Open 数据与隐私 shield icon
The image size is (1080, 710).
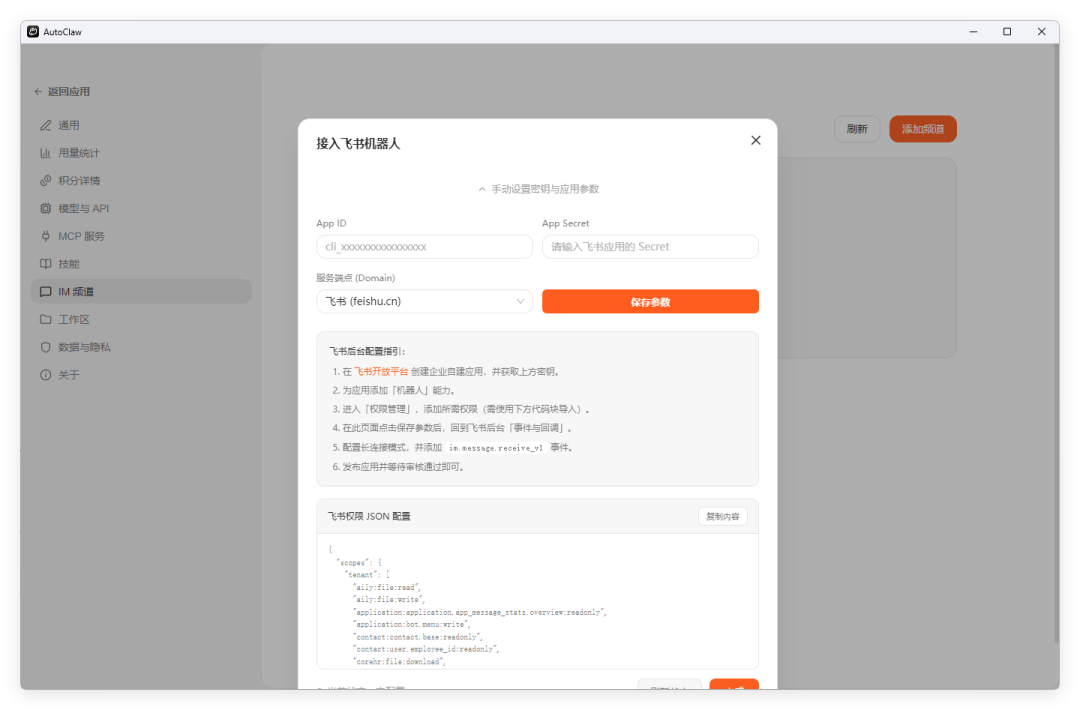click(x=45, y=347)
